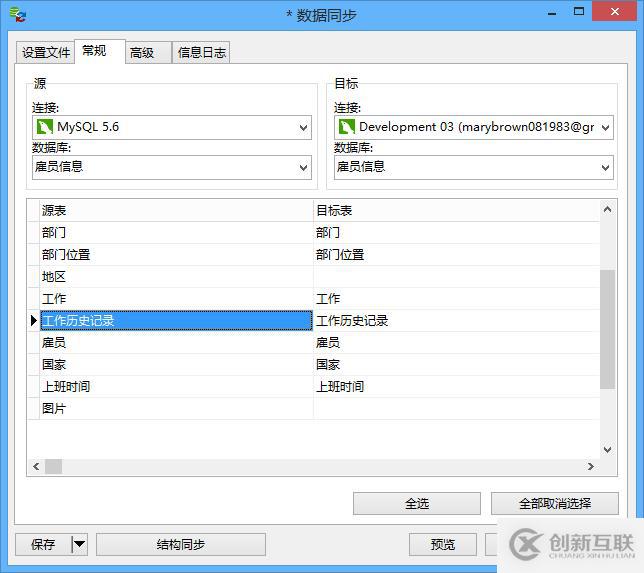
Task: Click the 预览 button
Action: click(x=443, y=544)
